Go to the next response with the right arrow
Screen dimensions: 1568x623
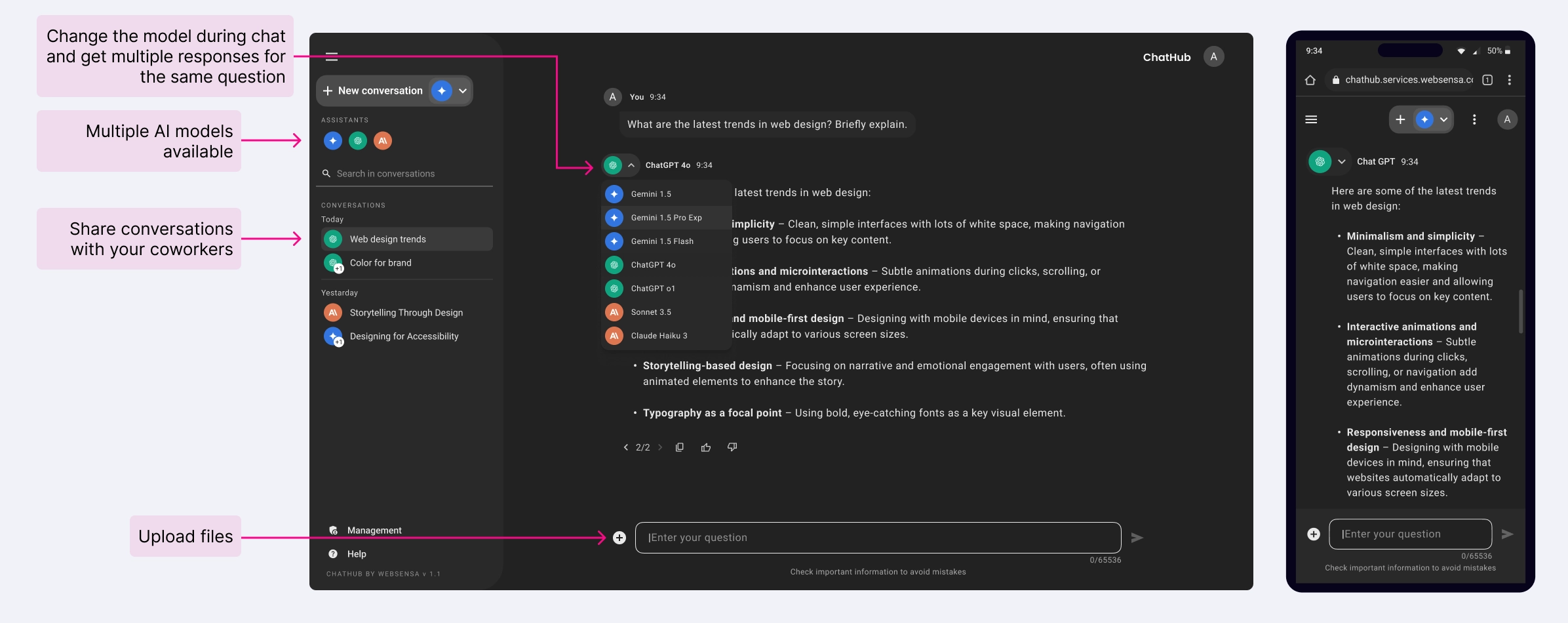(x=660, y=447)
